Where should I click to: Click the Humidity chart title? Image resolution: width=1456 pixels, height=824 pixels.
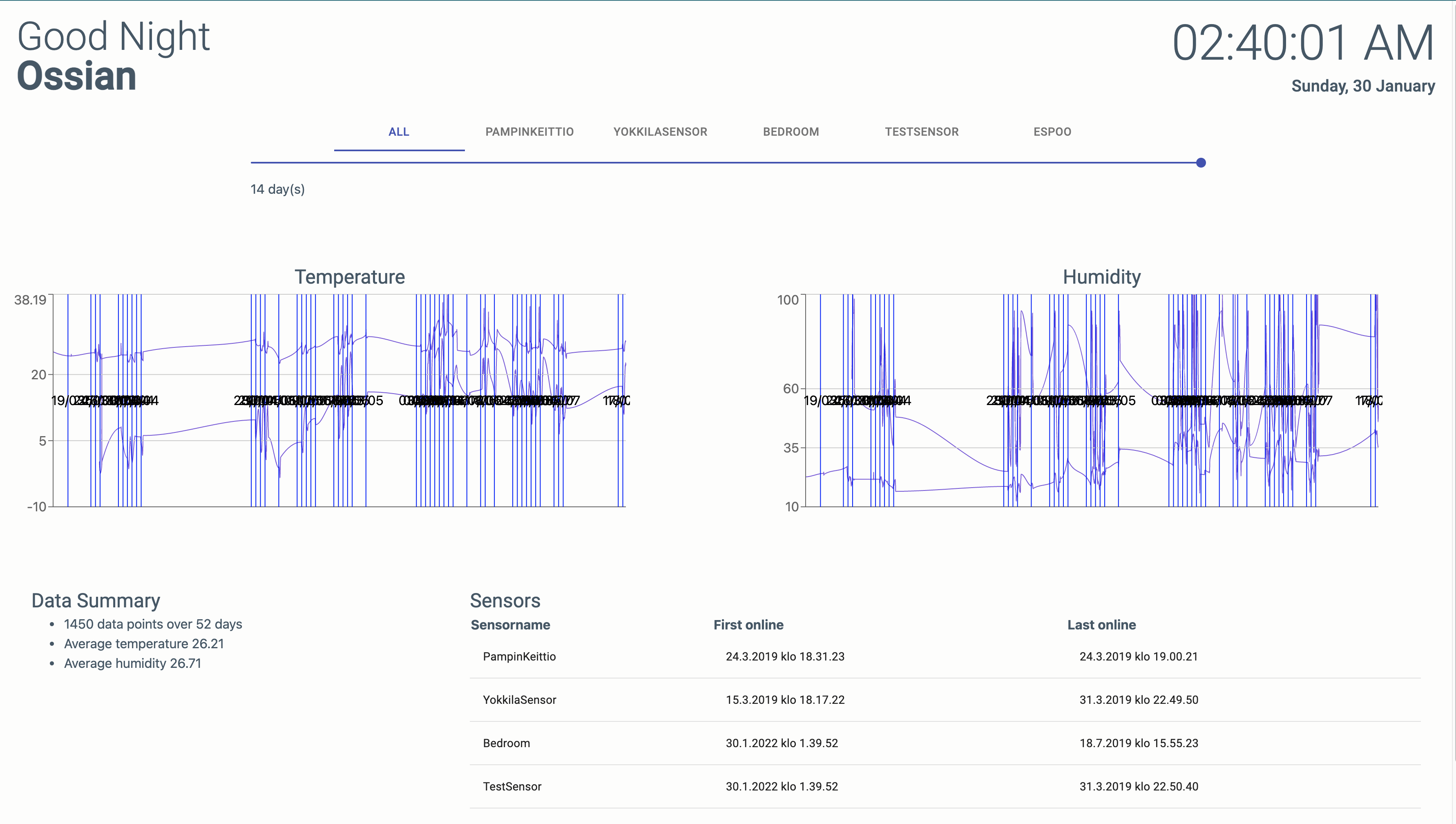tap(1101, 277)
